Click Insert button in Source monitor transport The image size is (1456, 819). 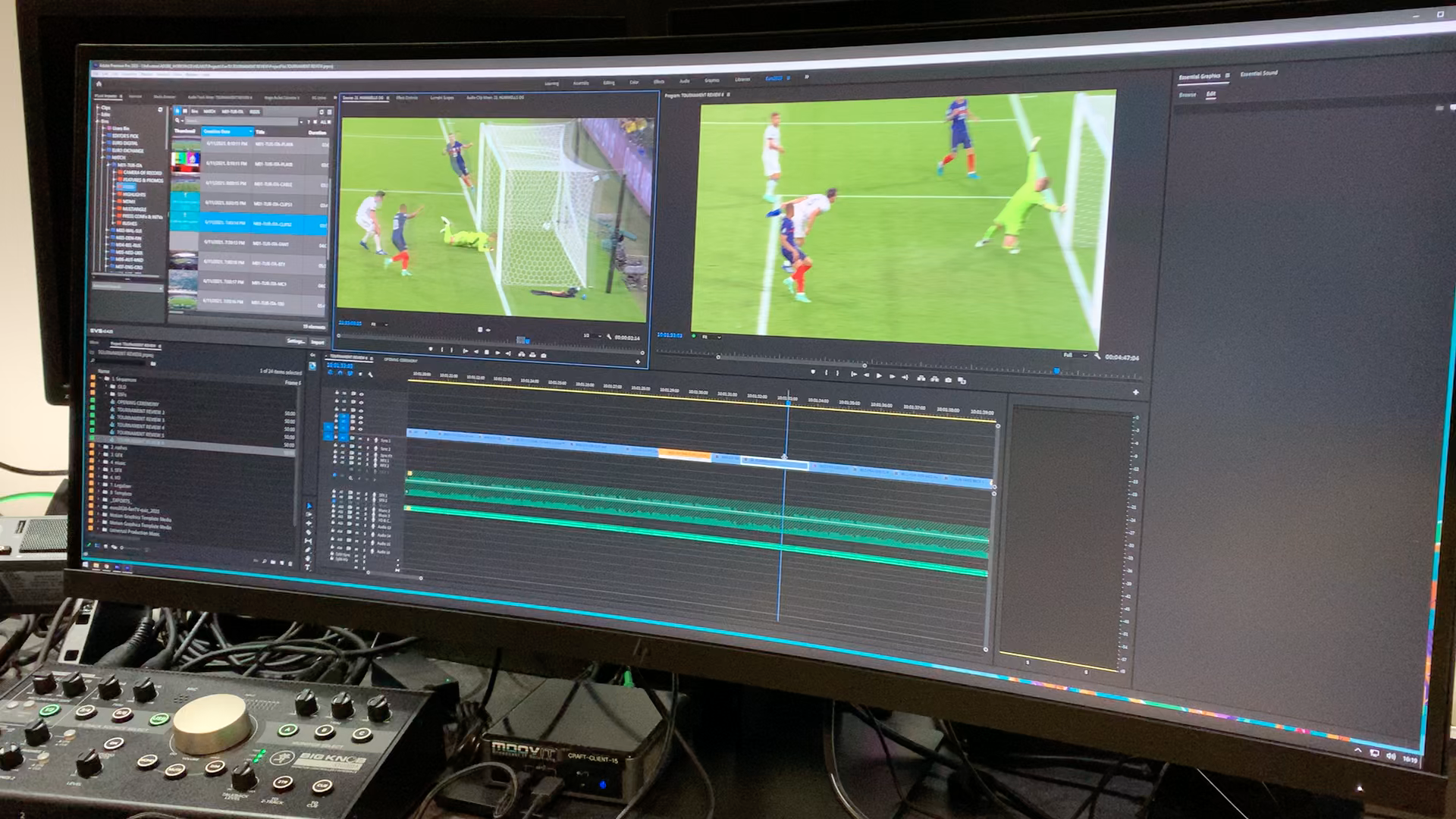[521, 354]
